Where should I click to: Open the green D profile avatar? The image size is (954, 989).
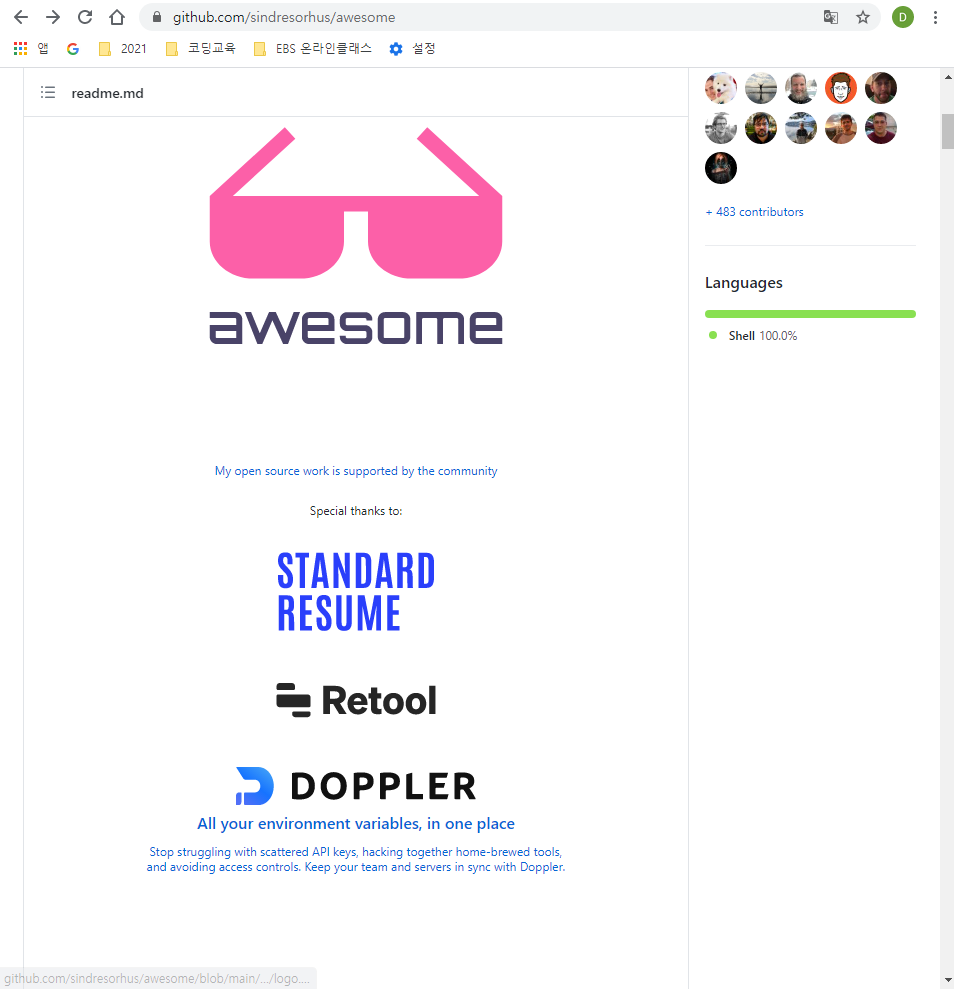coord(902,17)
